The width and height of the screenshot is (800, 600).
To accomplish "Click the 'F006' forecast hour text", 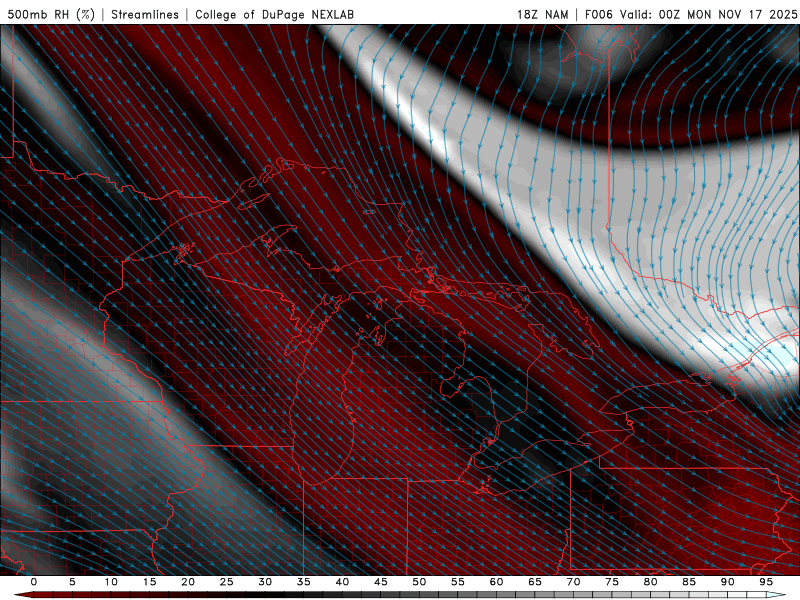I will click(599, 14).
